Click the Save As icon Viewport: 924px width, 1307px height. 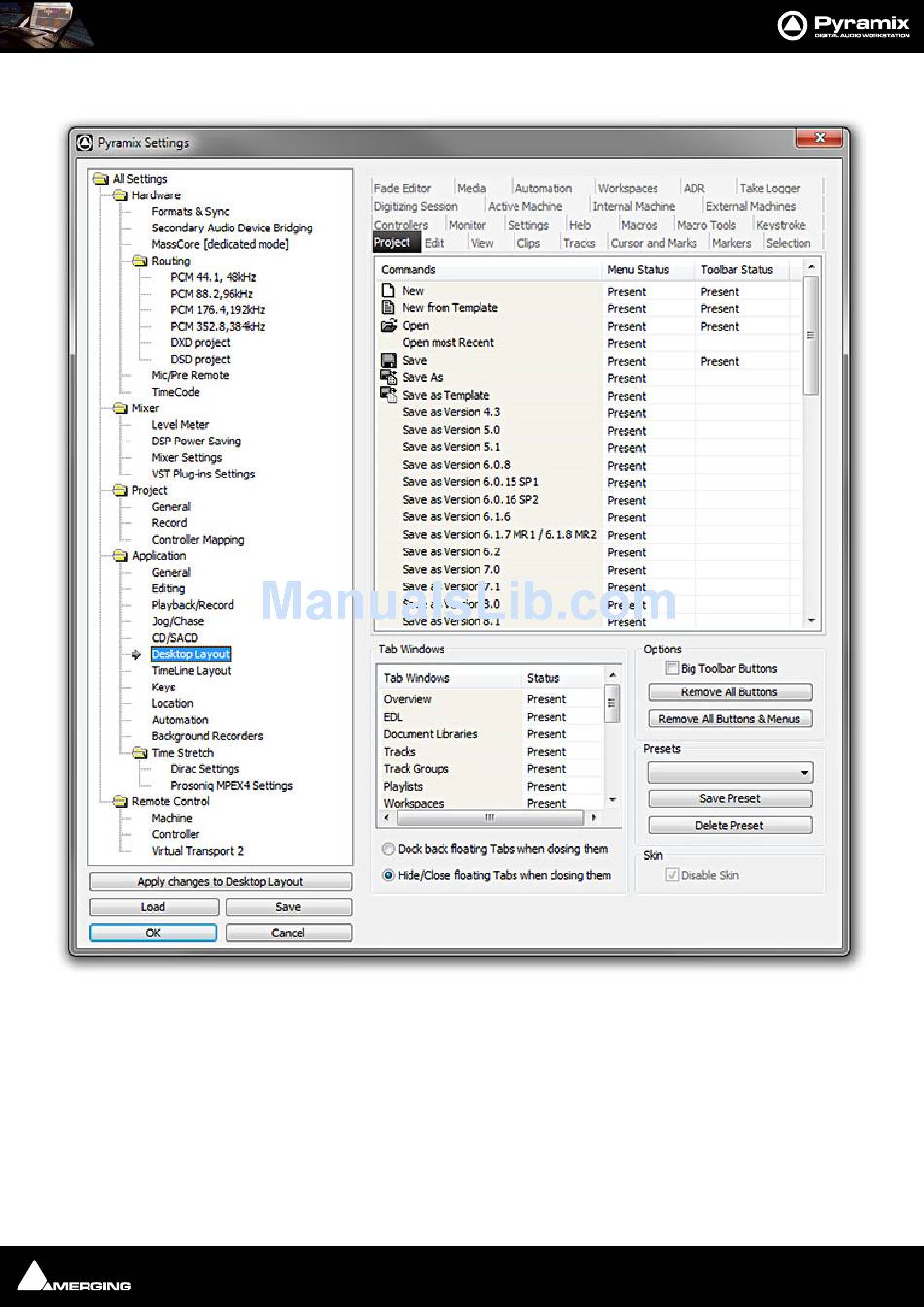tap(389, 378)
